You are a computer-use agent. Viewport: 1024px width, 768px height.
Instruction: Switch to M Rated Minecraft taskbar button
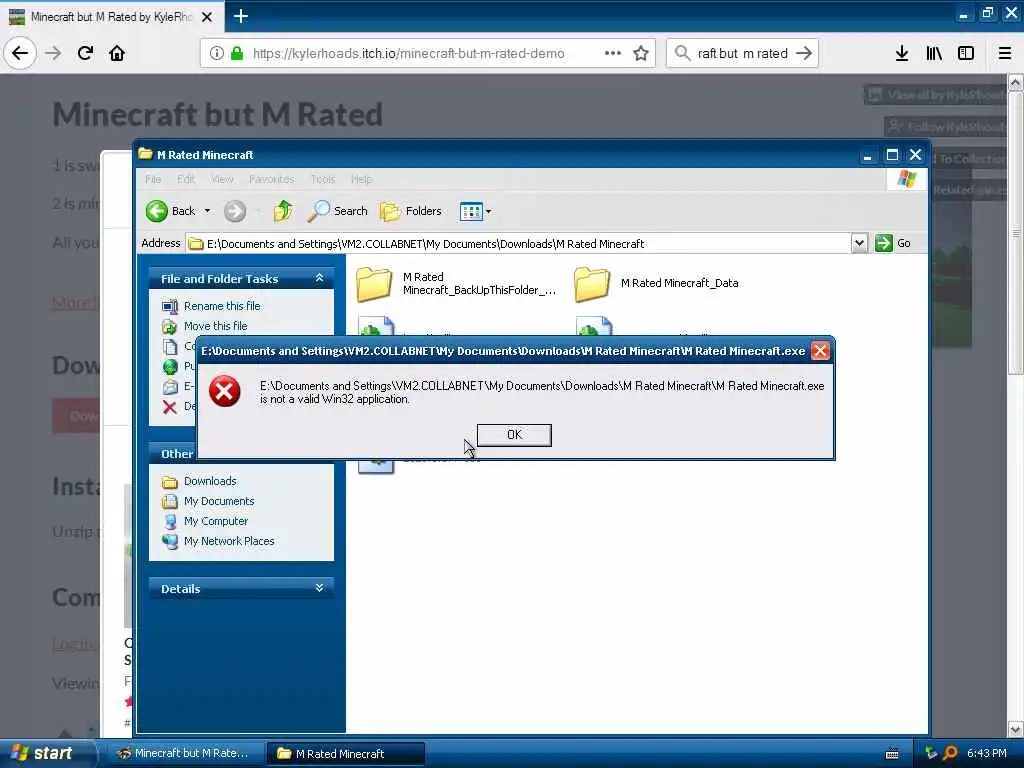tap(345, 754)
